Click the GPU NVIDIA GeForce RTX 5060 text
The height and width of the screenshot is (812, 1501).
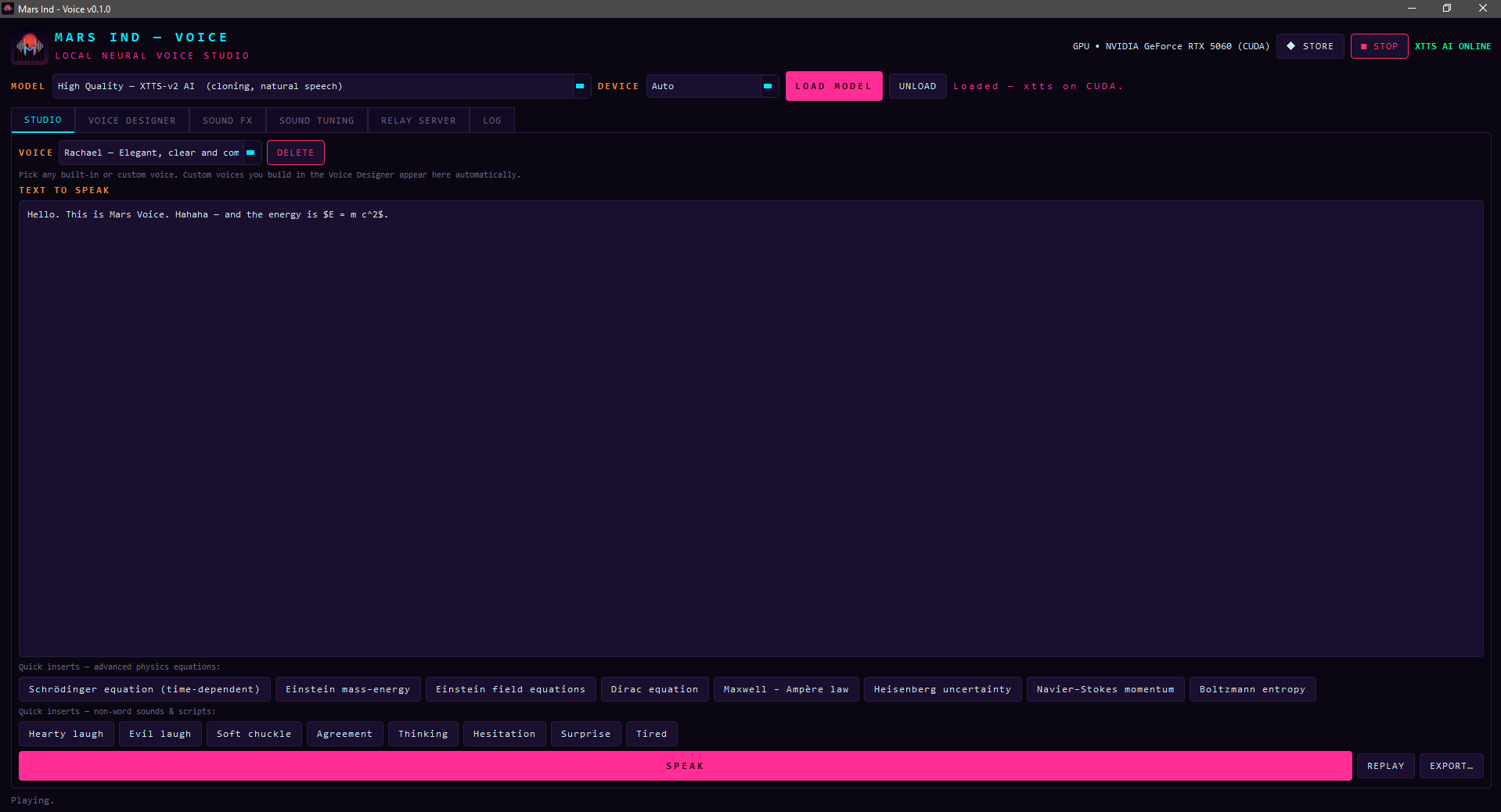pos(1171,46)
